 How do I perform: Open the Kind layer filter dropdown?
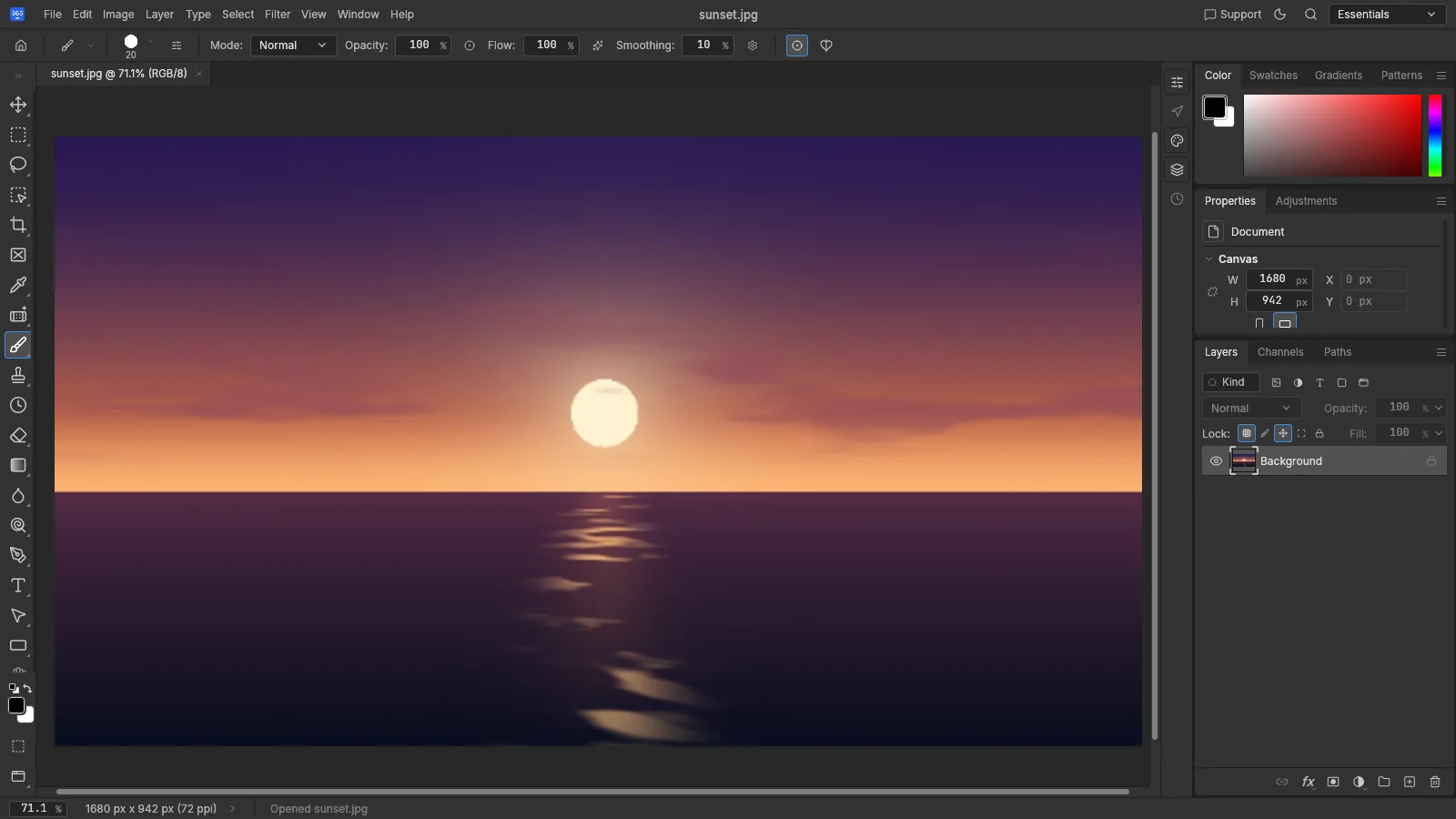[x=1230, y=382]
